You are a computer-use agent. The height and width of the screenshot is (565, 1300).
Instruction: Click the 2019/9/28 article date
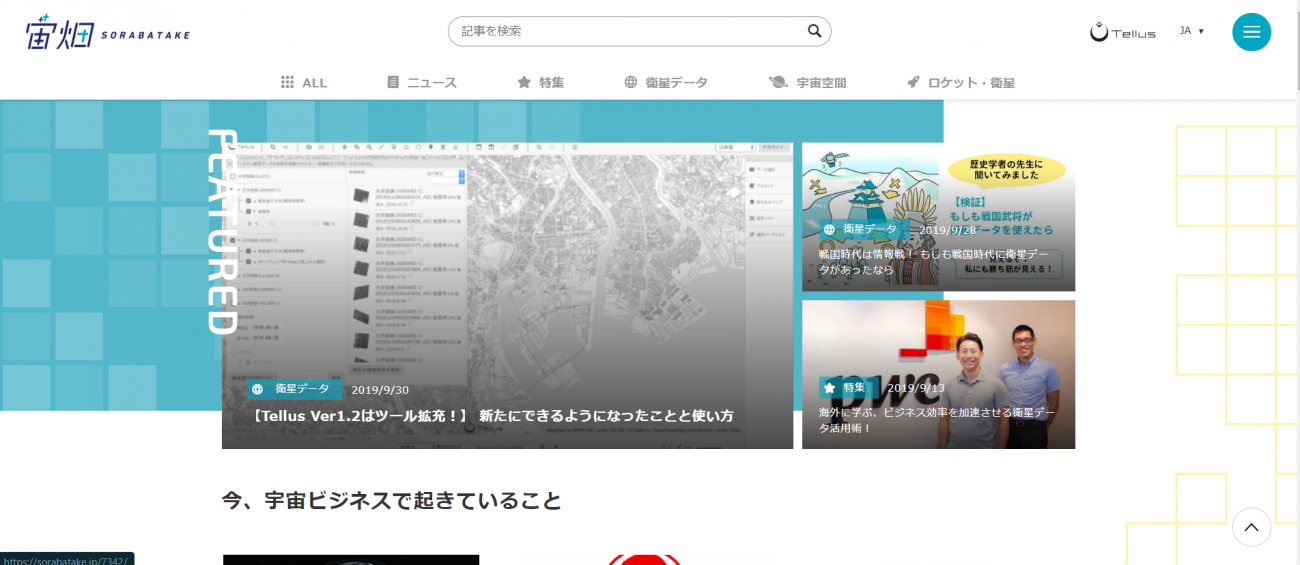click(x=947, y=230)
